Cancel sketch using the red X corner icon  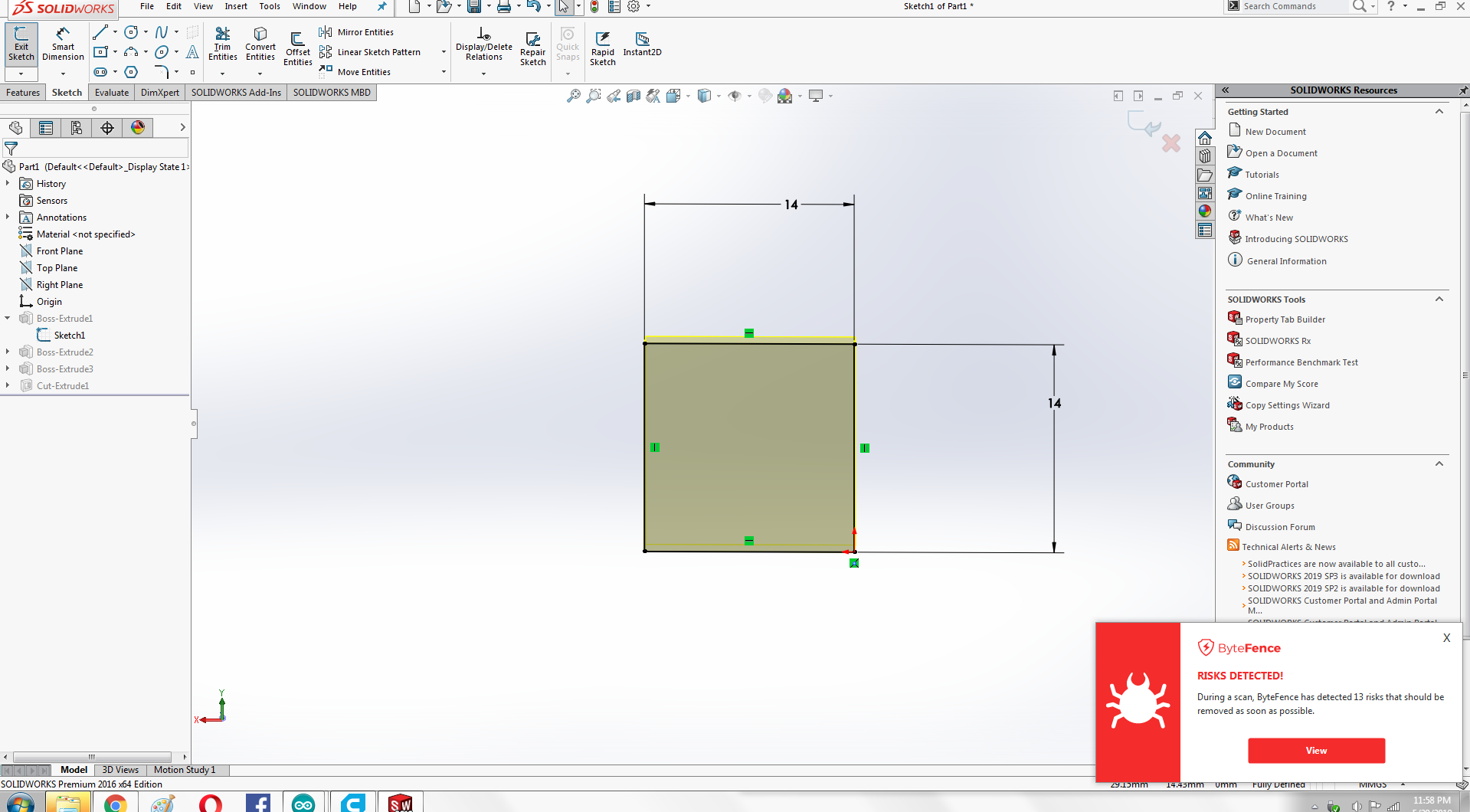[x=1171, y=143]
